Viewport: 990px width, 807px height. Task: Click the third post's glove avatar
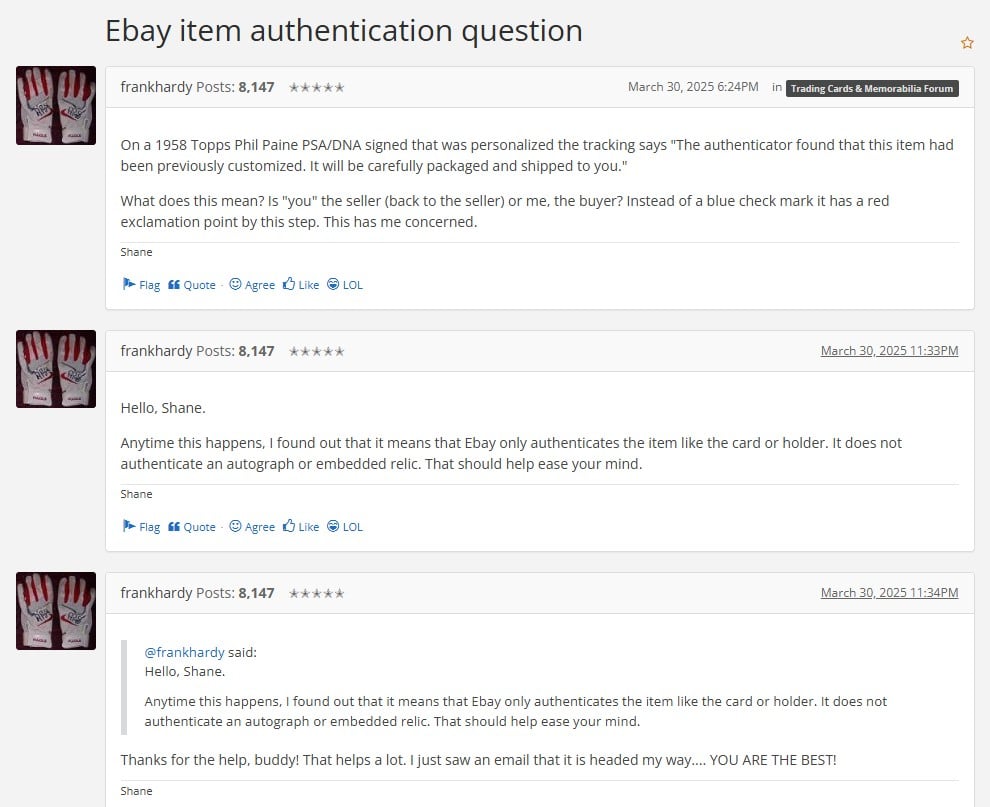(56, 611)
